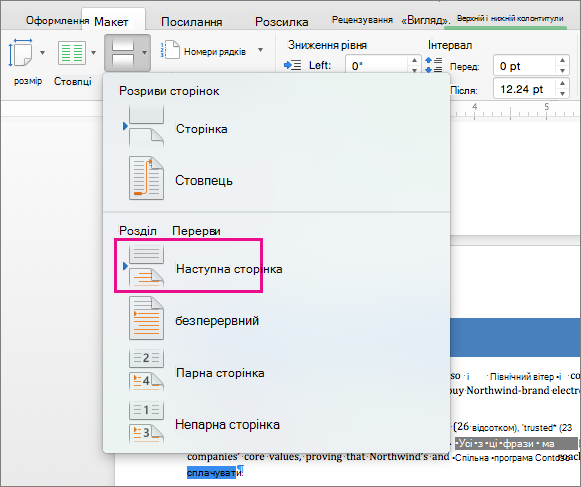Decrease the Після spacing value
Viewport: 581px width, 487px height.
[562, 93]
